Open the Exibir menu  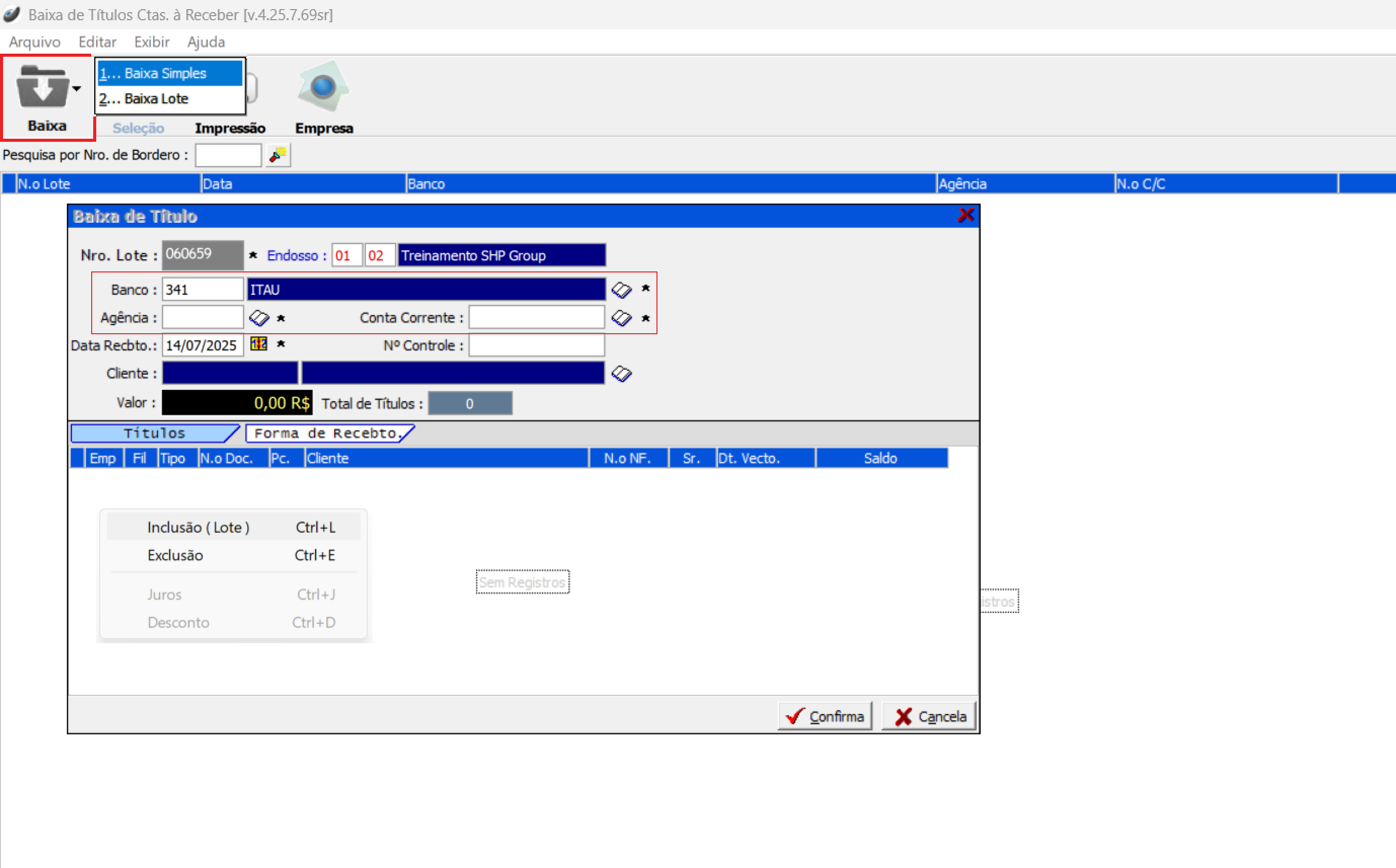(x=151, y=42)
